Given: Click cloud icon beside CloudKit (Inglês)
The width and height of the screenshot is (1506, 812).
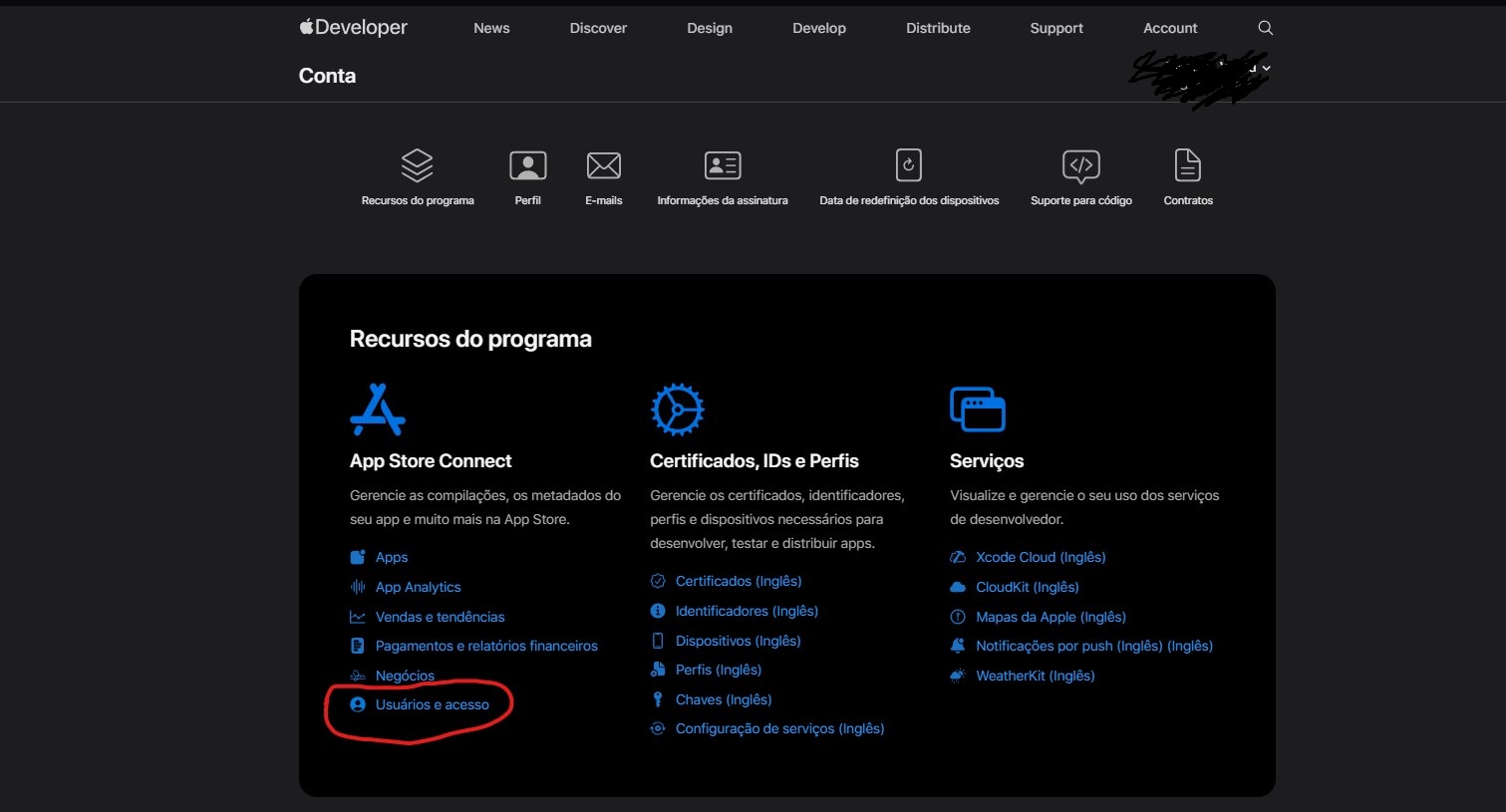Looking at the screenshot, I should pos(958,587).
